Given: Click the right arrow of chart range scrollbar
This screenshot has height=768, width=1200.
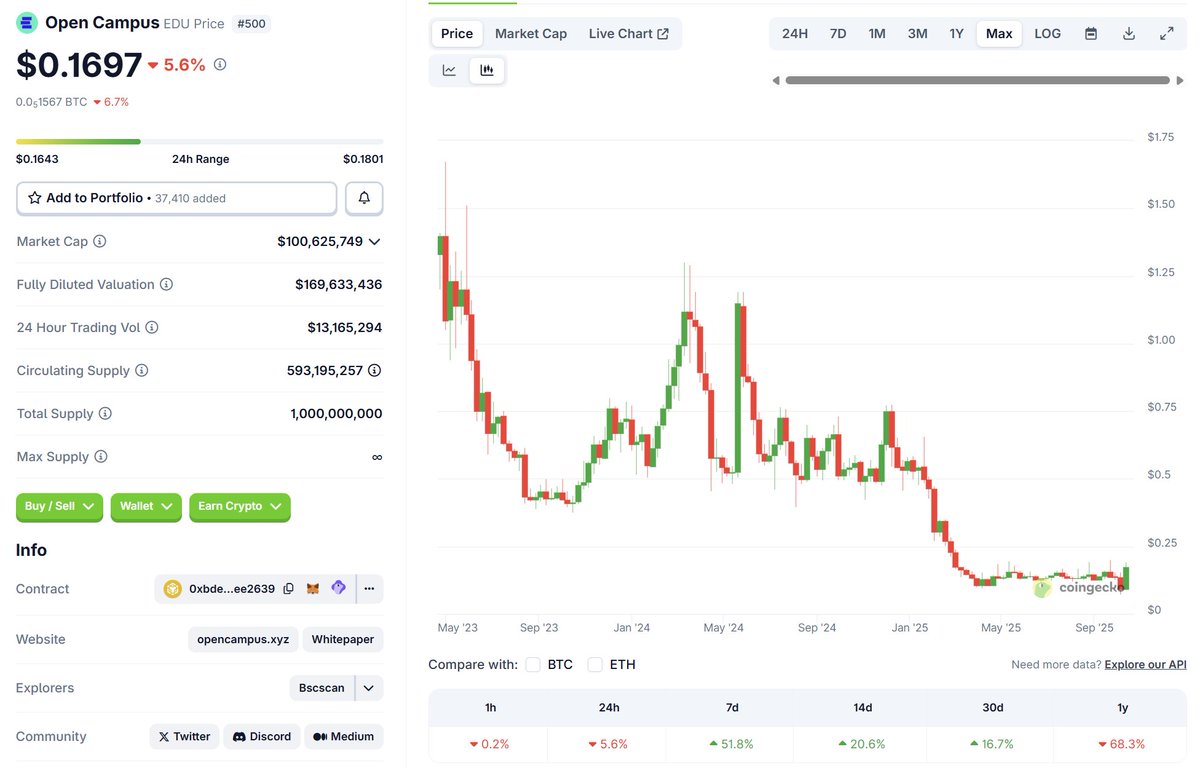Looking at the screenshot, I should pos(1180,81).
